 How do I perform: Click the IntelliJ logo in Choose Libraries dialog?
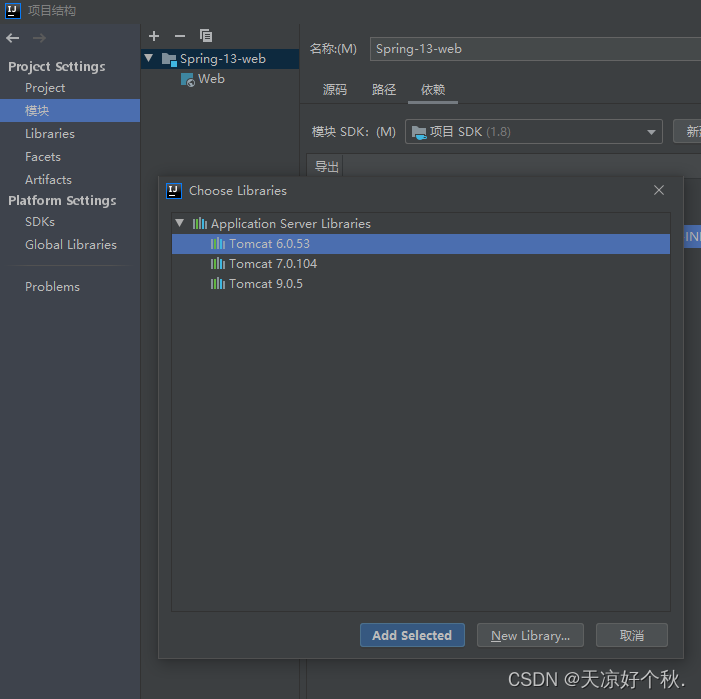pos(174,191)
